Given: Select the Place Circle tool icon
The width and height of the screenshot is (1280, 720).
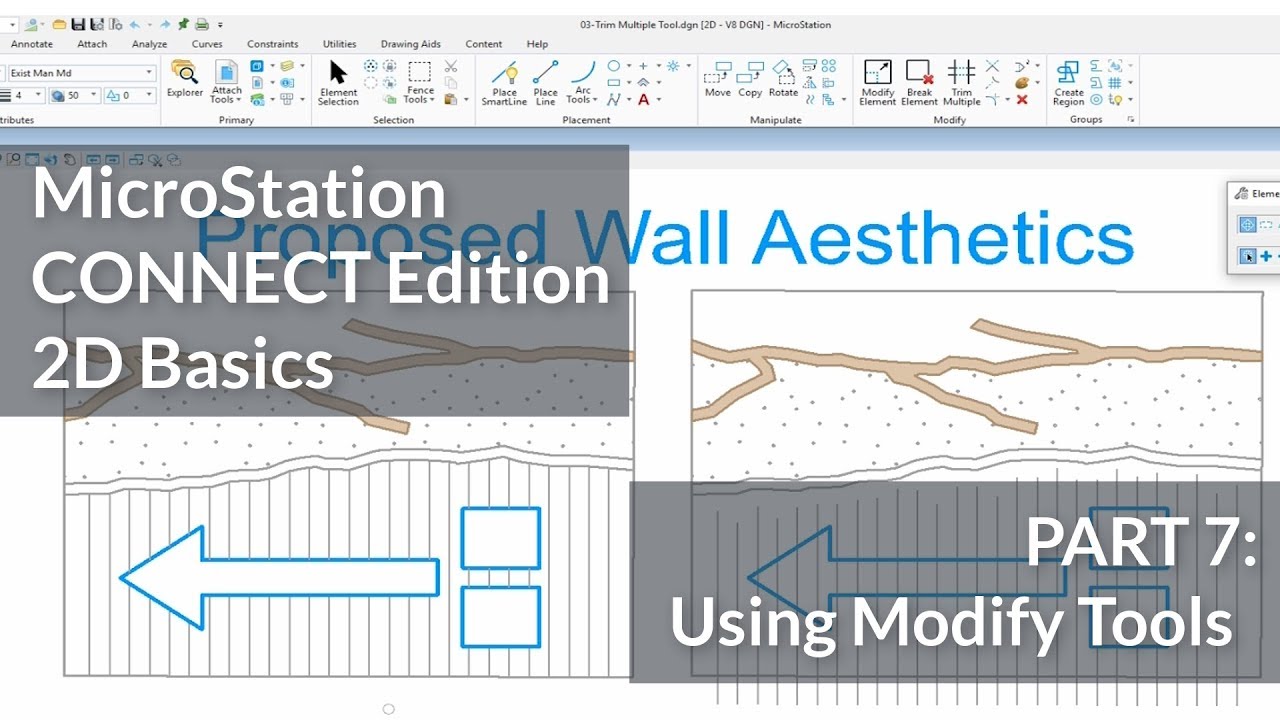Looking at the screenshot, I should point(613,66).
